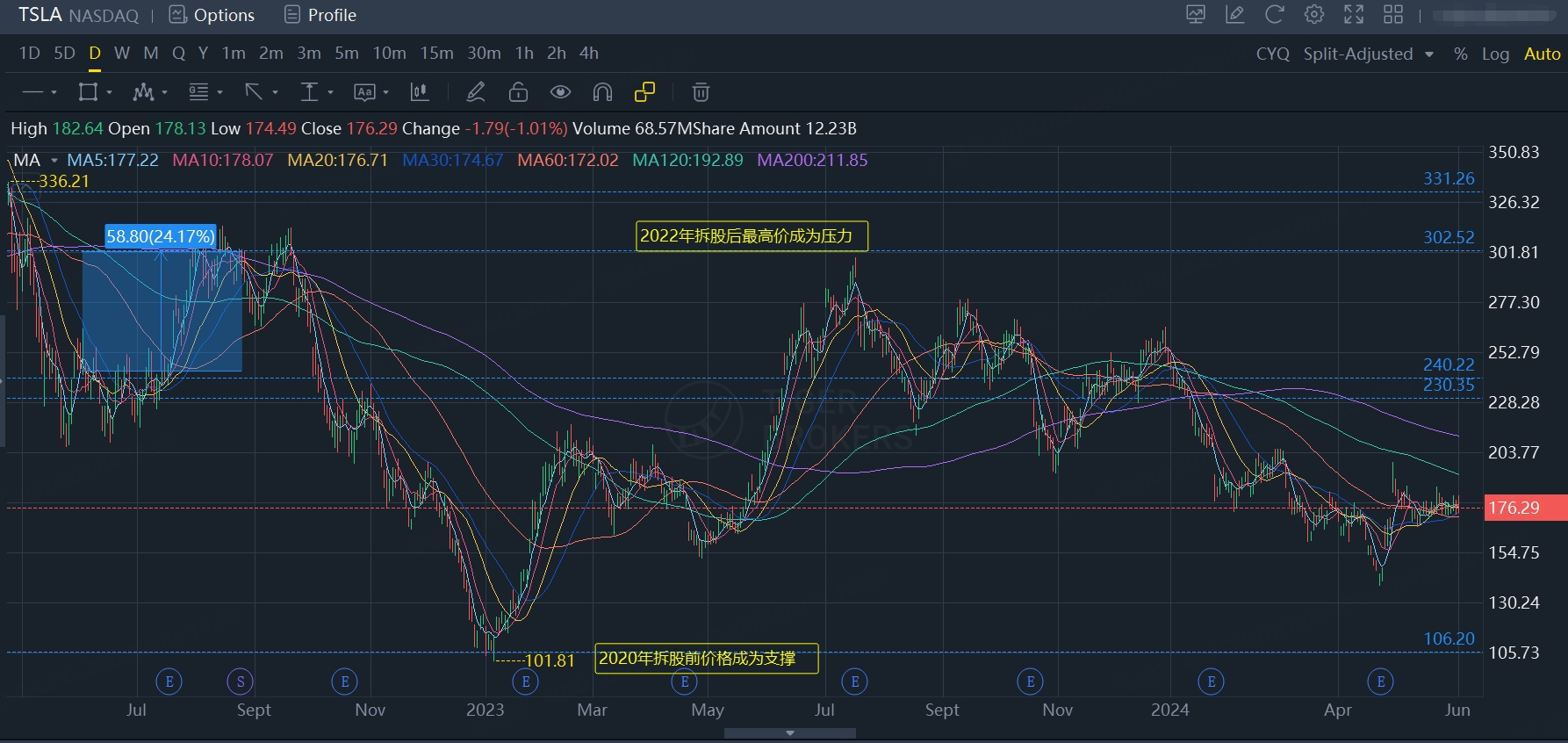1568x743 pixels.
Task: Switch to the 1D timeframe tab
Action: click(x=30, y=53)
